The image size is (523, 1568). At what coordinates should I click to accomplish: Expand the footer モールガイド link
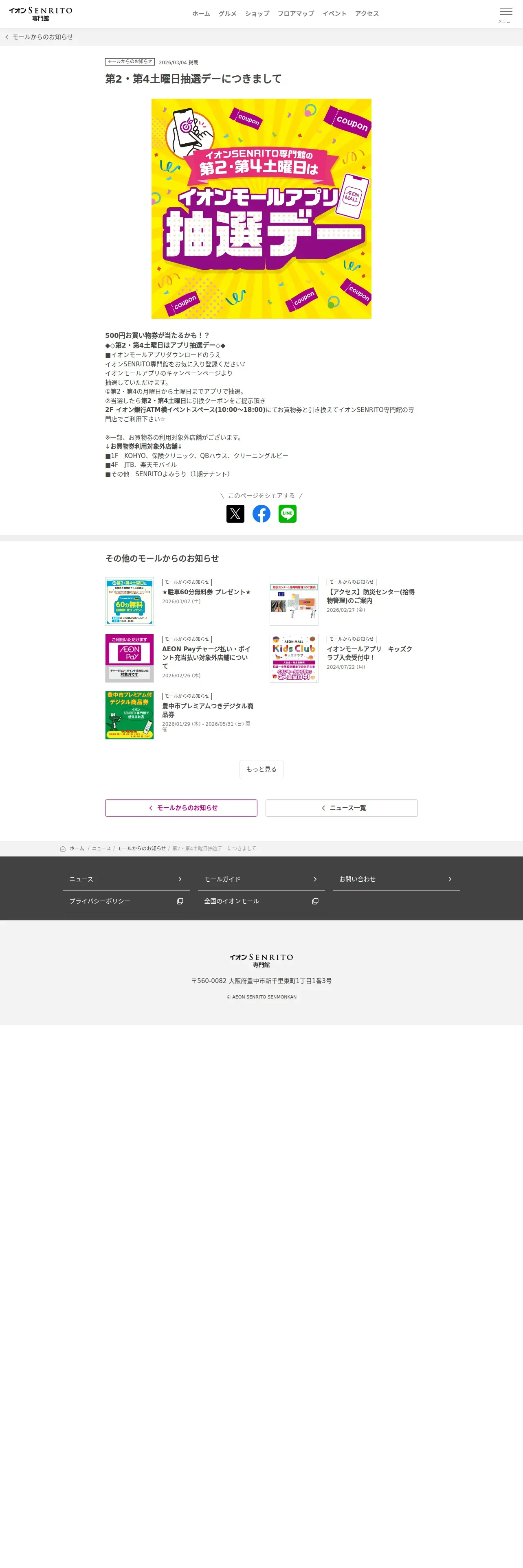[x=261, y=880]
